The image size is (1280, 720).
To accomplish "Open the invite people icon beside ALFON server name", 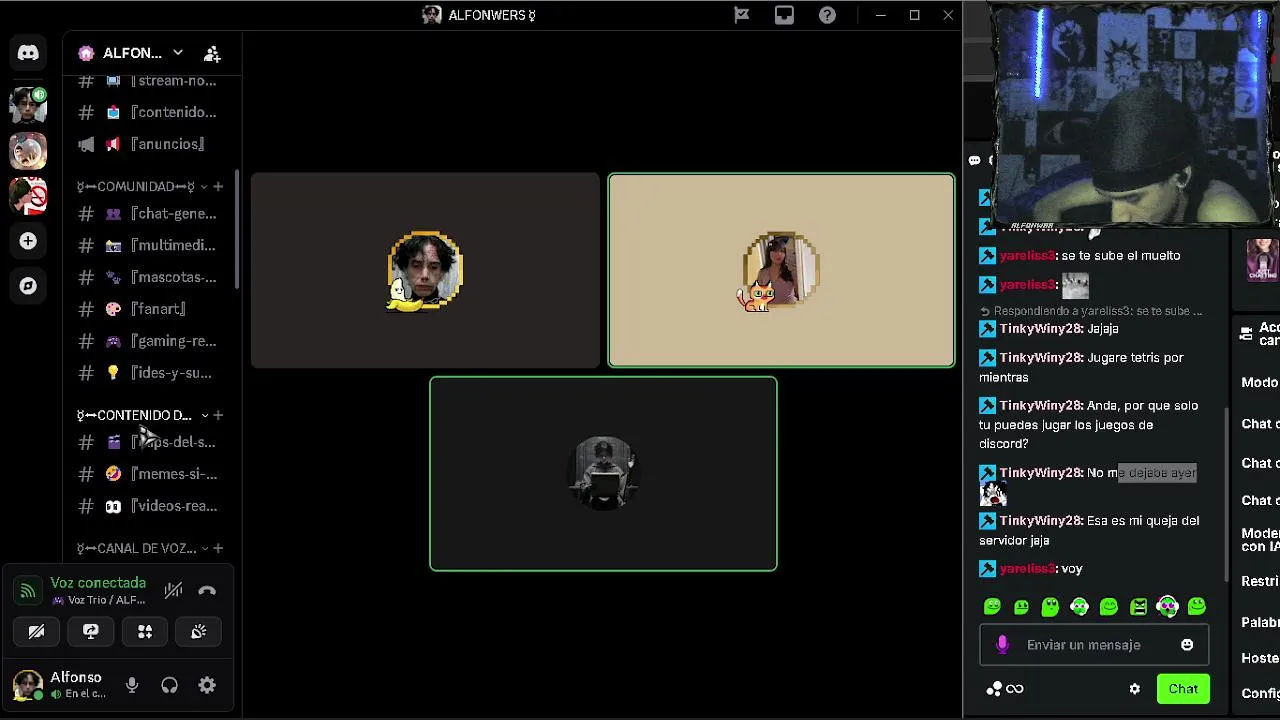I will (212, 53).
